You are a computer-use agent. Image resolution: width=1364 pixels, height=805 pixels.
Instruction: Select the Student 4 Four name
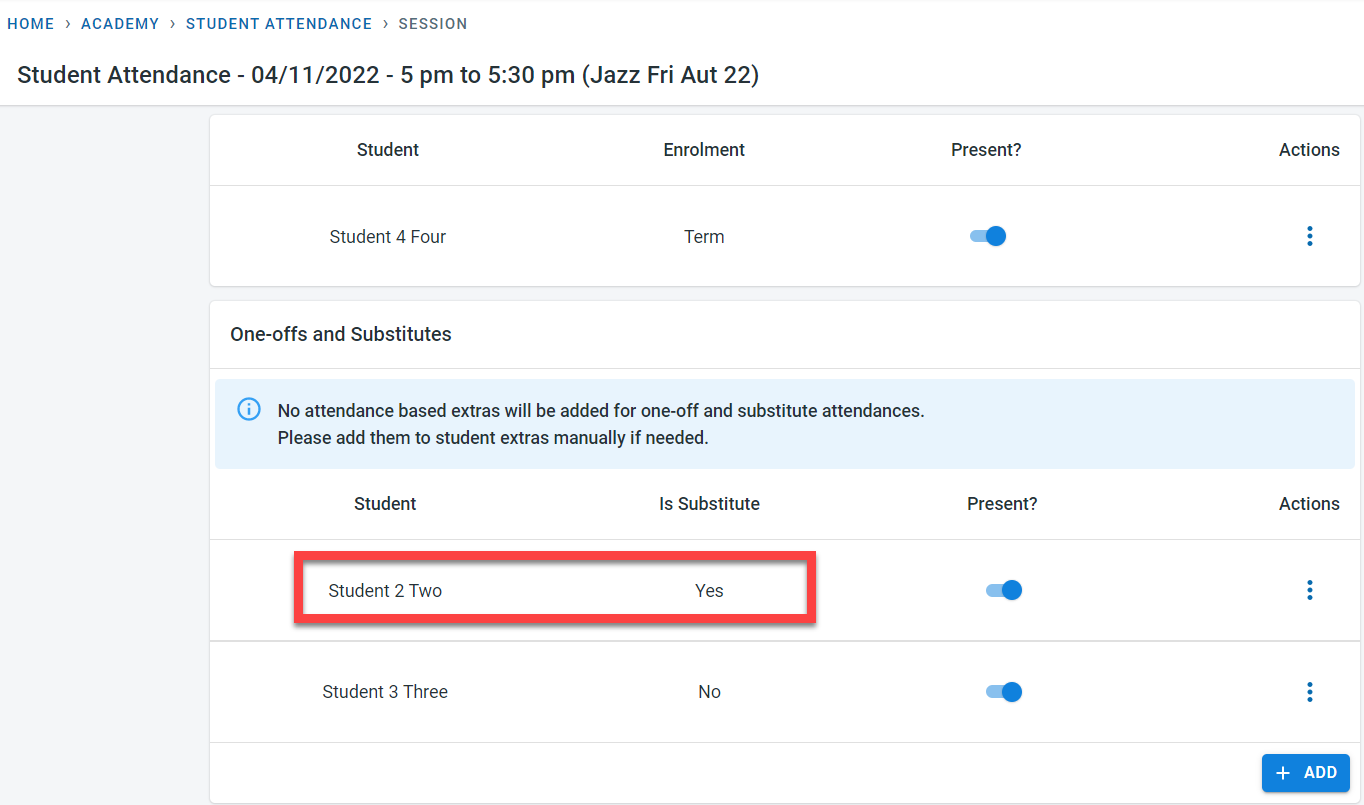387,237
